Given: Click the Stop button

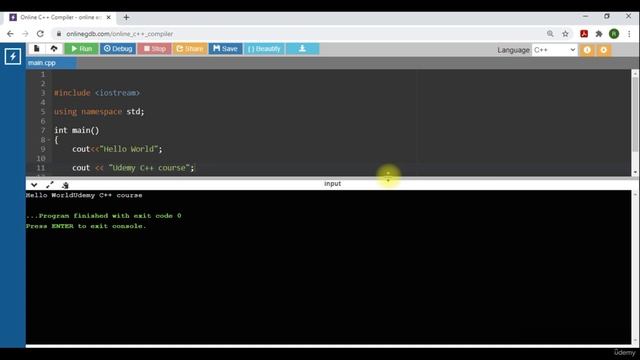Looking at the screenshot, I should click(155, 49).
